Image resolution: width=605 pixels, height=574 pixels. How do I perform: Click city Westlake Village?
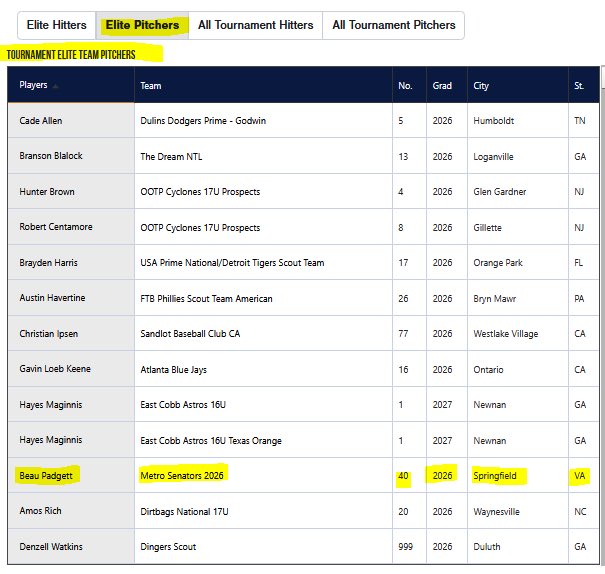[505, 334]
